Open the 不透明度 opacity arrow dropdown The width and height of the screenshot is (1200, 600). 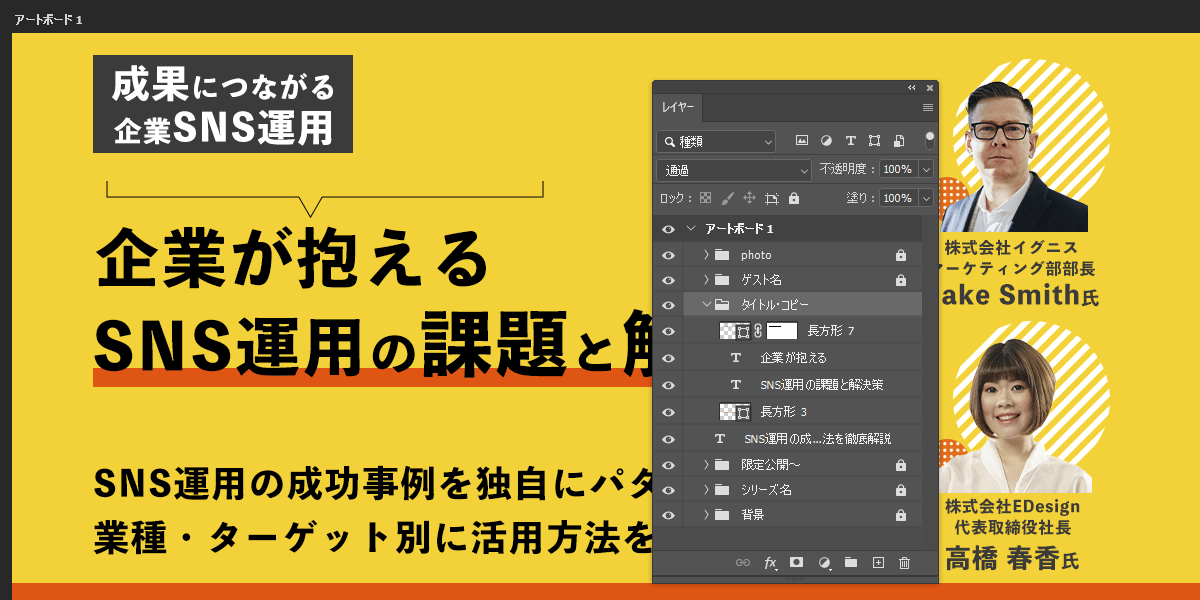click(x=926, y=170)
